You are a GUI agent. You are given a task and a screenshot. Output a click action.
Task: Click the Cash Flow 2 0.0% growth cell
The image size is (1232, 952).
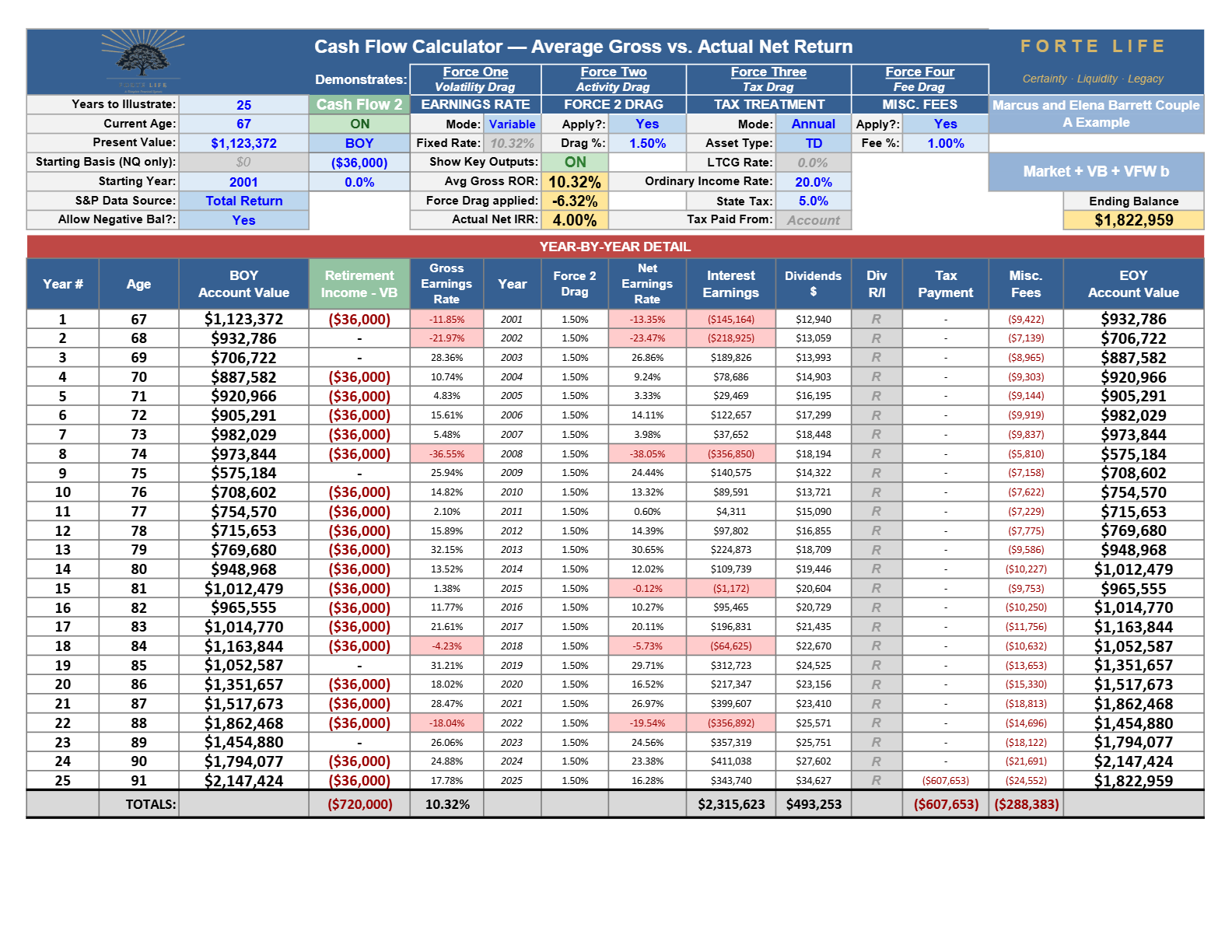point(359,182)
